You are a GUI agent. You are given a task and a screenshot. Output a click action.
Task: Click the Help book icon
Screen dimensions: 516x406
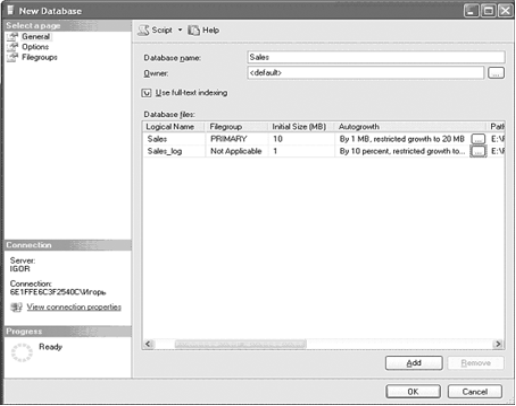tap(194, 30)
